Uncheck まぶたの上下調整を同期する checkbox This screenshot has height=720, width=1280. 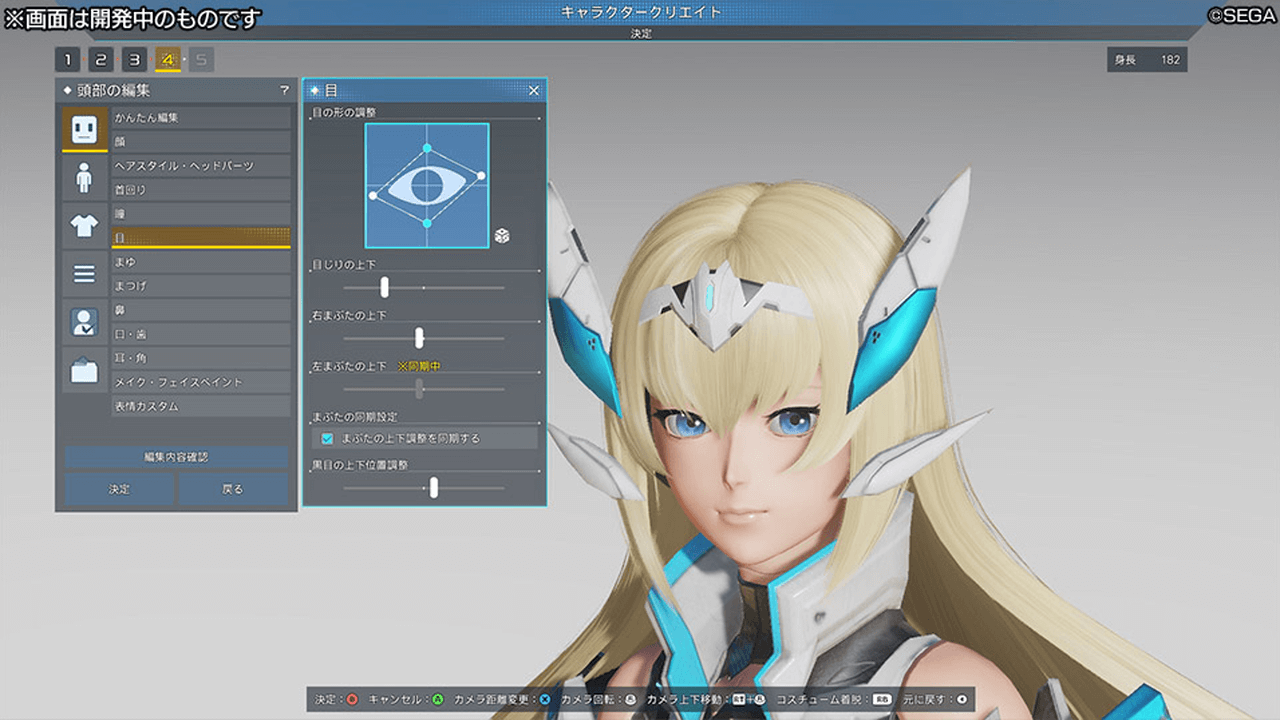click(327, 438)
